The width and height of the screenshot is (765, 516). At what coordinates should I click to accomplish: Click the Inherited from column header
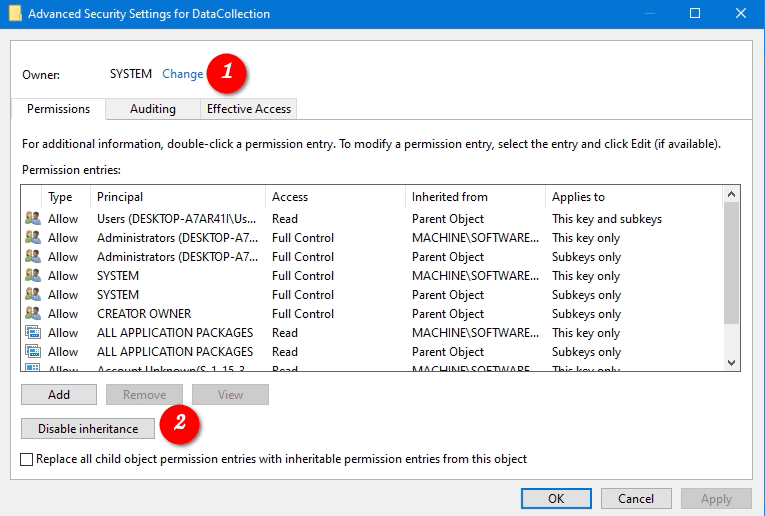click(x=475, y=197)
